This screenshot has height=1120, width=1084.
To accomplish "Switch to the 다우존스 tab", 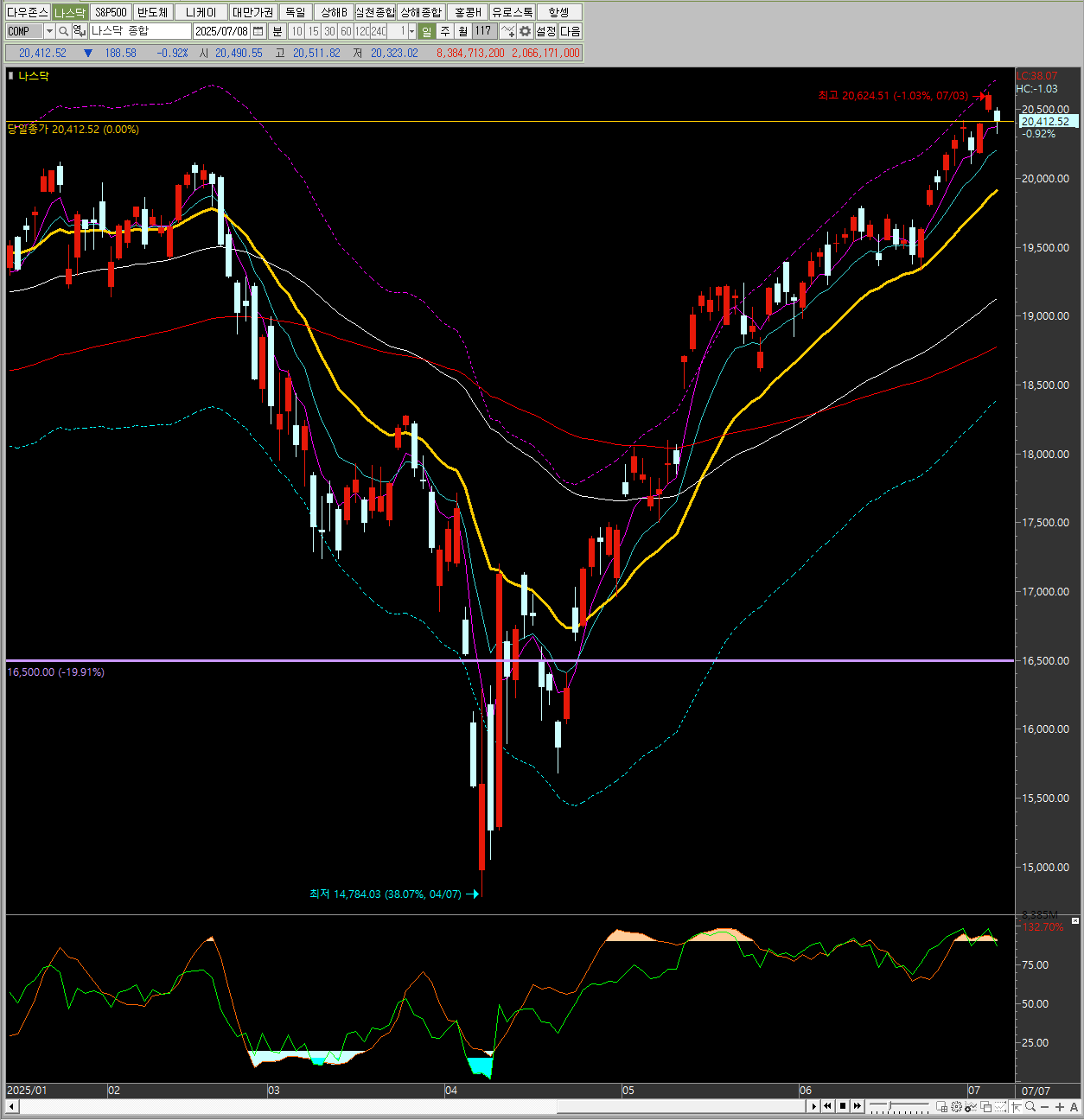I will coord(28,12).
